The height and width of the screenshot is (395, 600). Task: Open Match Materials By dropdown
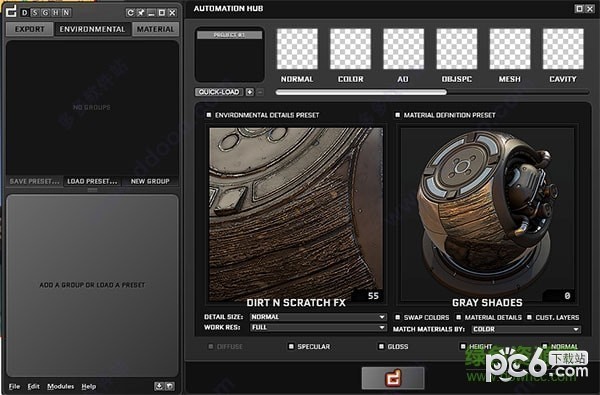526,329
